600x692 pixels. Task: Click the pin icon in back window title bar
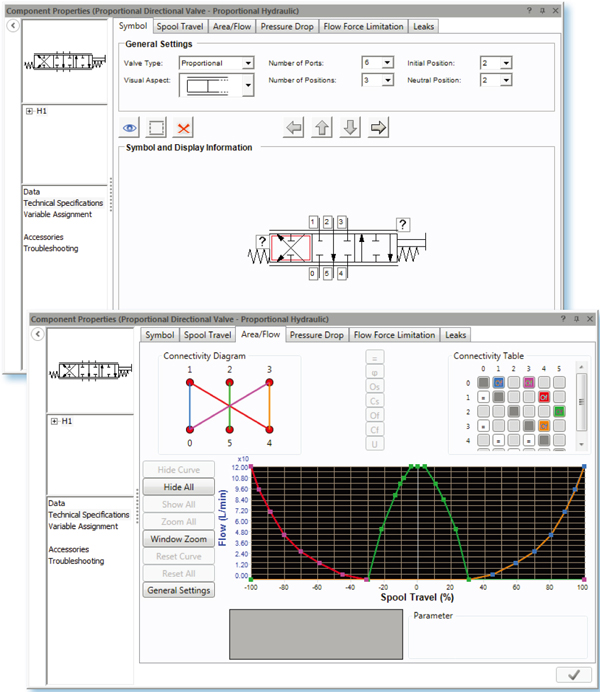(542, 11)
